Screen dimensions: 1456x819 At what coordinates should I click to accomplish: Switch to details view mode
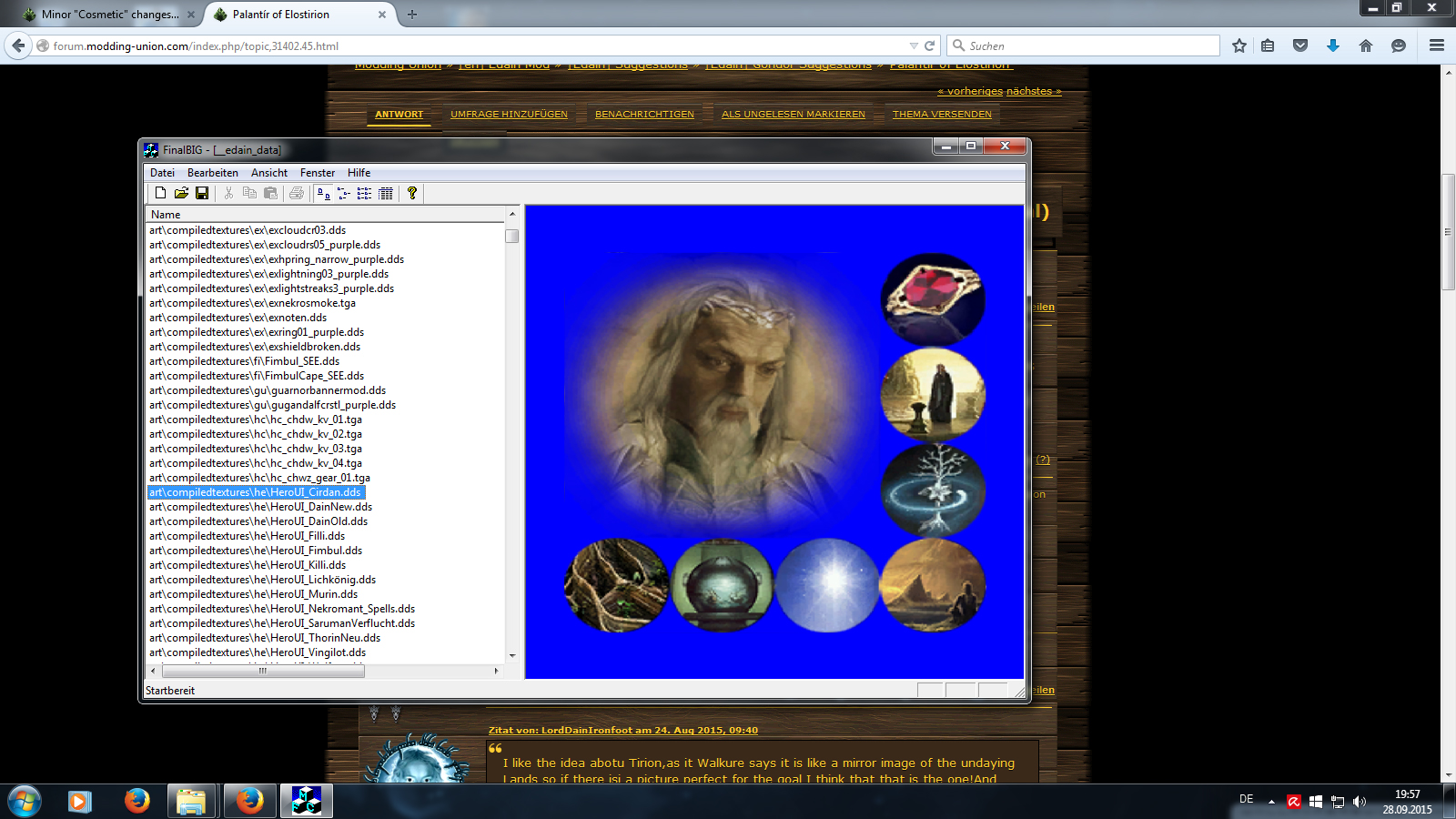[386, 193]
